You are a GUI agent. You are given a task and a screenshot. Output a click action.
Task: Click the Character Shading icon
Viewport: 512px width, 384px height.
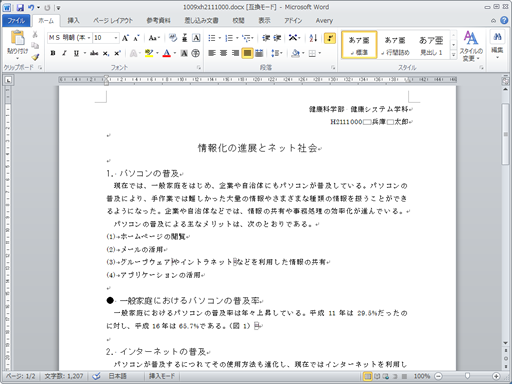coord(184,53)
